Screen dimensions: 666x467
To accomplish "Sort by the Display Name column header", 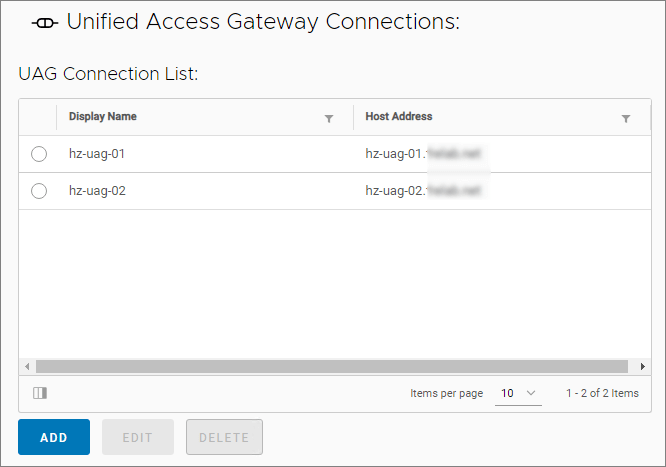I will [x=103, y=117].
